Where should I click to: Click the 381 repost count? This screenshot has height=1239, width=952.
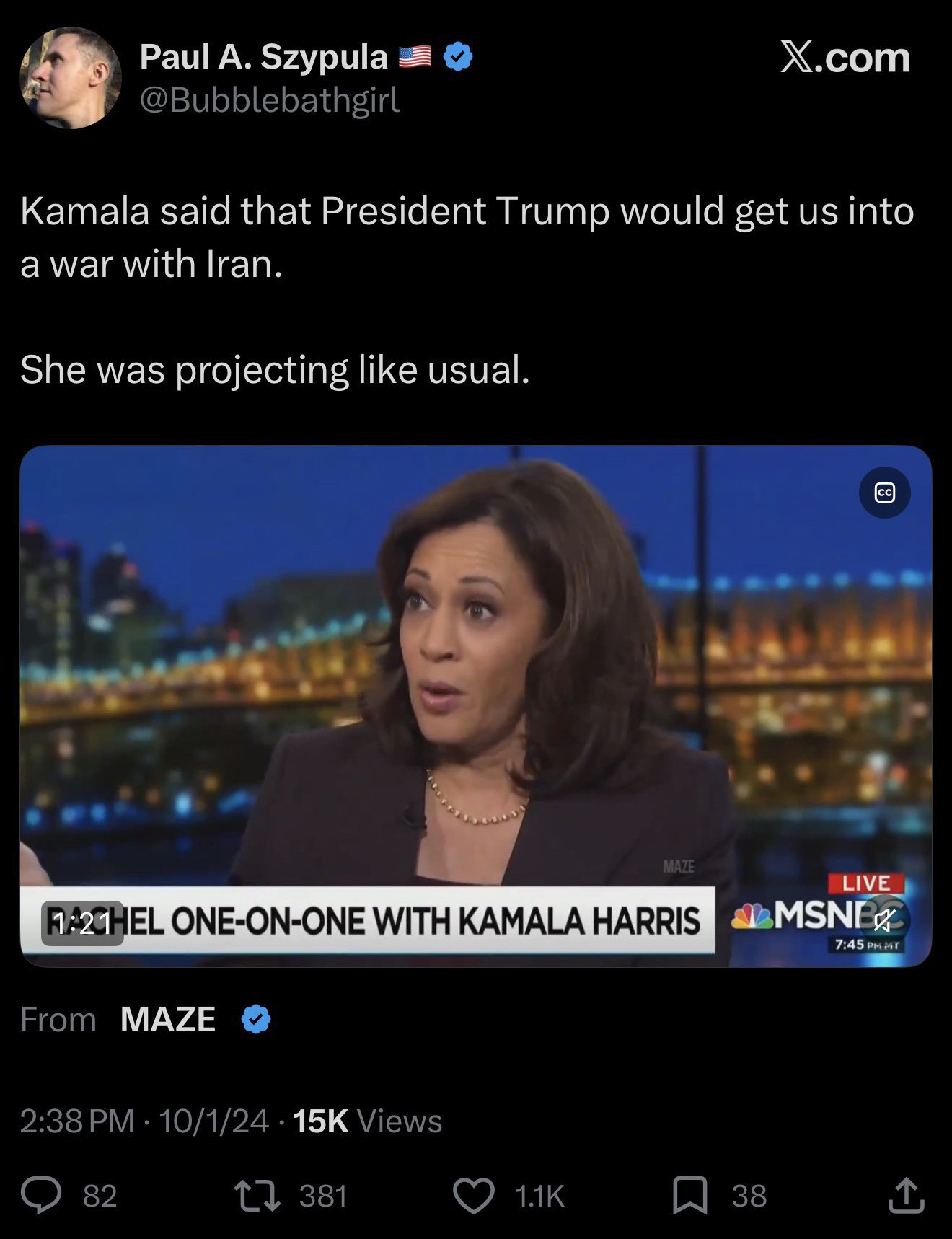[x=323, y=1196]
